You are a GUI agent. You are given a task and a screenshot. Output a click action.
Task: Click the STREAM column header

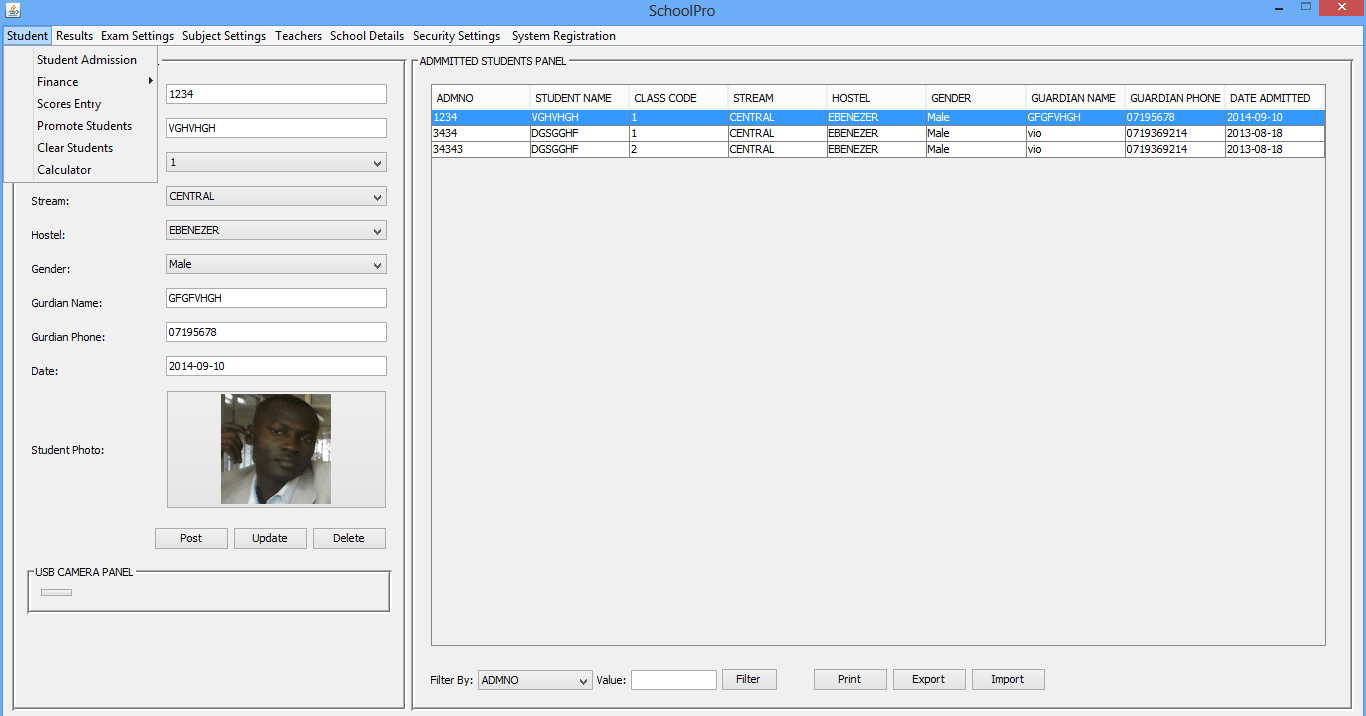778,98
